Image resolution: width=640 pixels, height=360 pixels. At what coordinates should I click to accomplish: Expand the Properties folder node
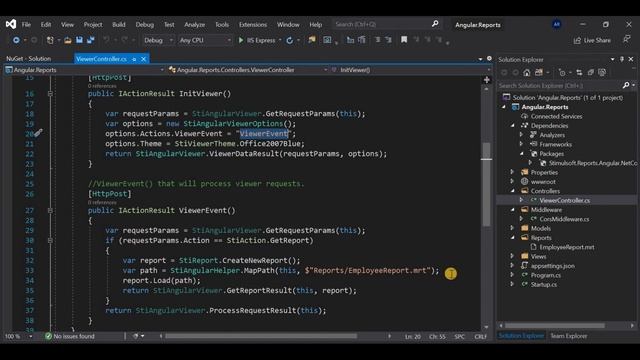[x=512, y=172]
